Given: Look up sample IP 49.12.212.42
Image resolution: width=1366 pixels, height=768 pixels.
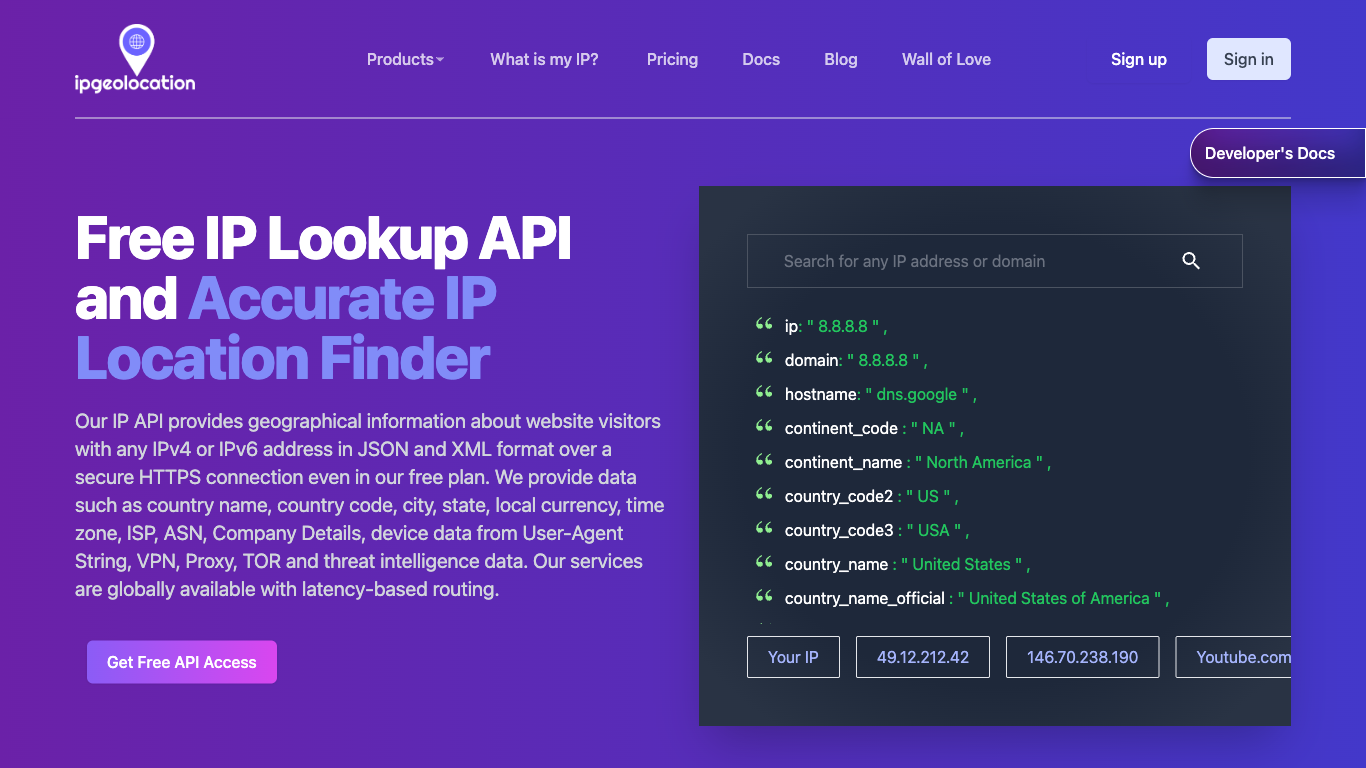Looking at the screenshot, I should coord(923,657).
